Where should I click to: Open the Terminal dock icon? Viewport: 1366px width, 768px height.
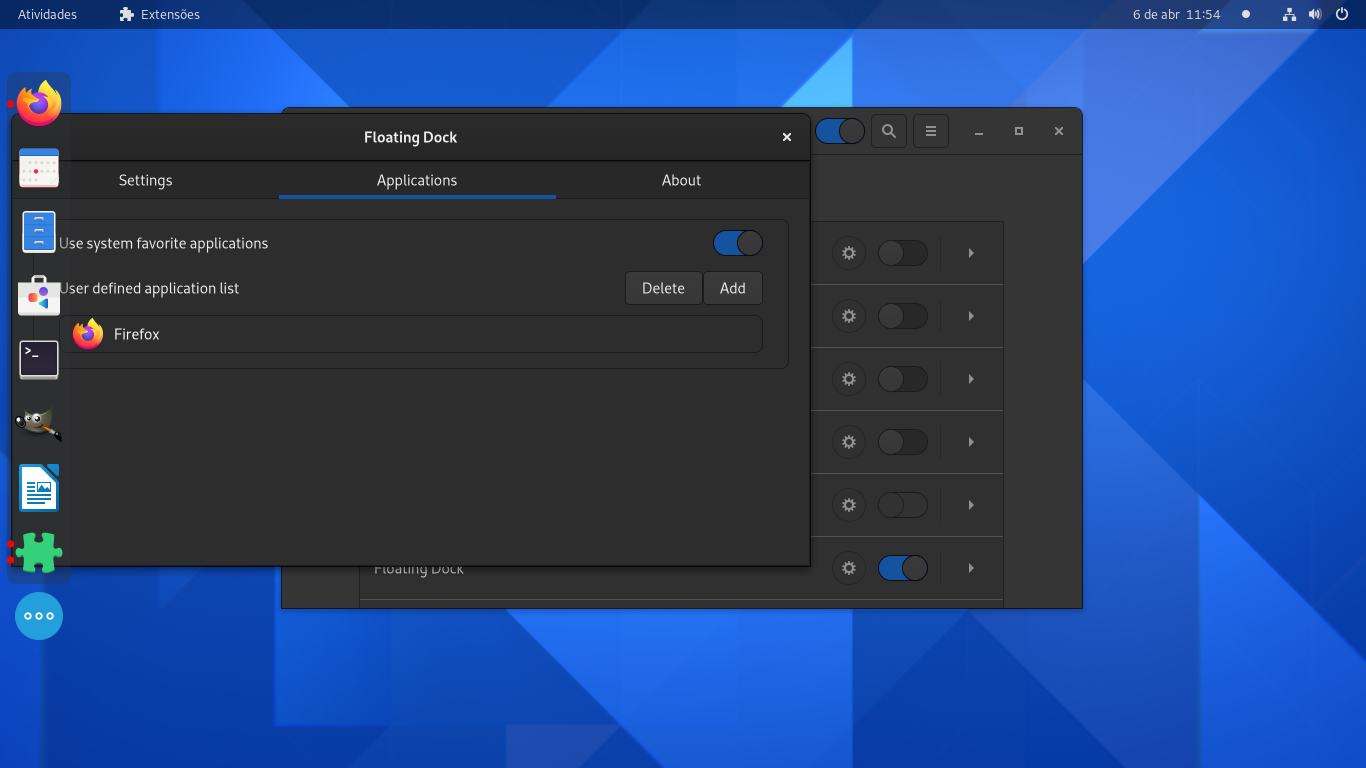(38, 359)
